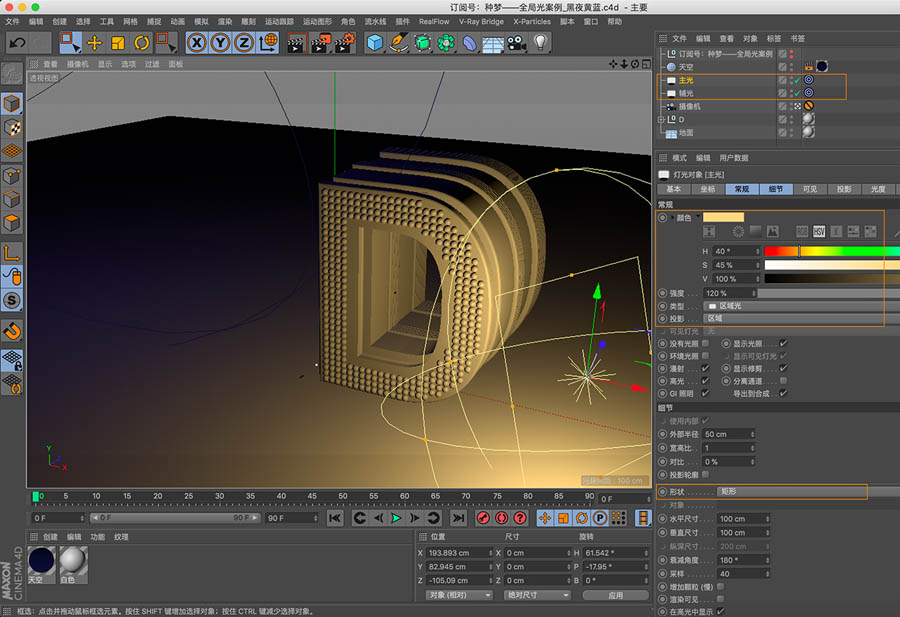Open the 运动图形 menu

coord(317,21)
